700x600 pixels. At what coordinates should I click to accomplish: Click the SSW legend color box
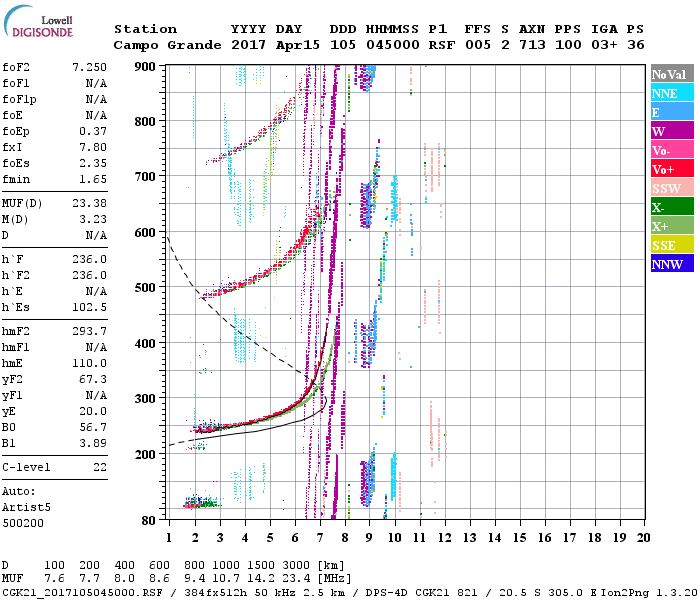tap(667, 189)
